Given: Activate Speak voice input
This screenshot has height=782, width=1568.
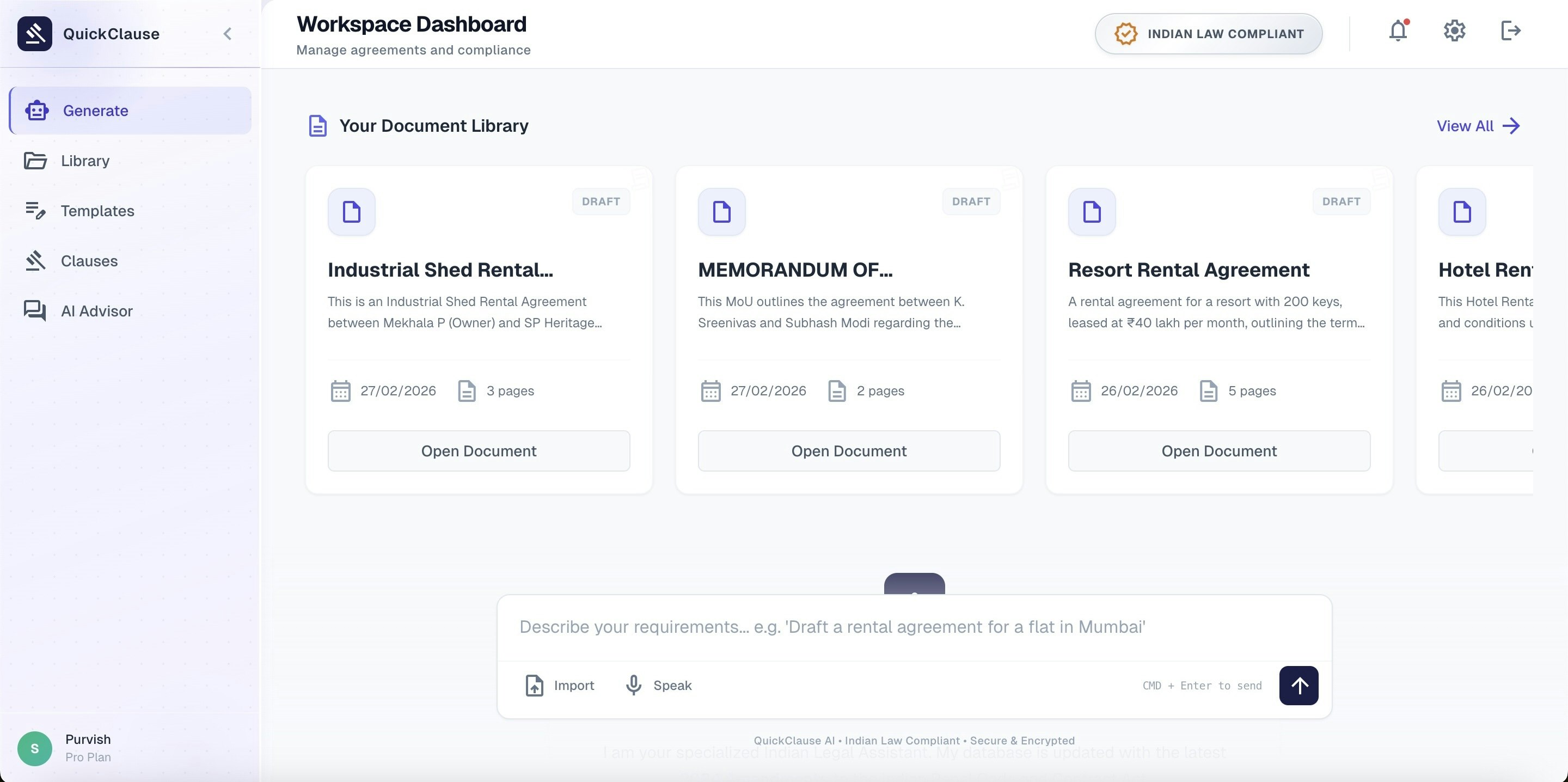Looking at the screenshot, I should tap(658, 685).
